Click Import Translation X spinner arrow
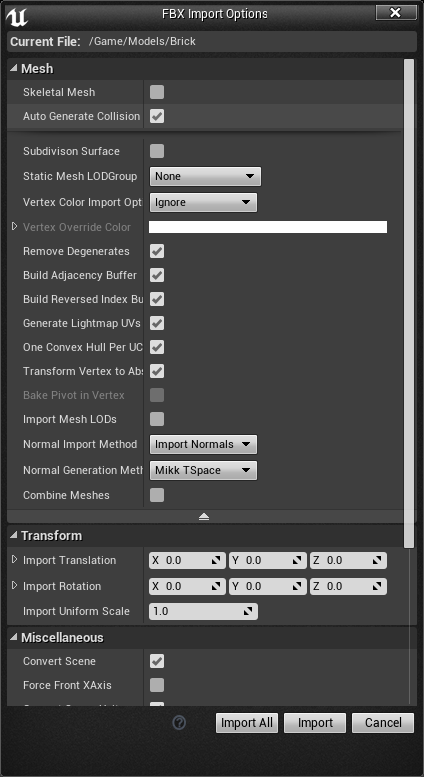Viewport: 424px width, 777px height. point(216,560)
